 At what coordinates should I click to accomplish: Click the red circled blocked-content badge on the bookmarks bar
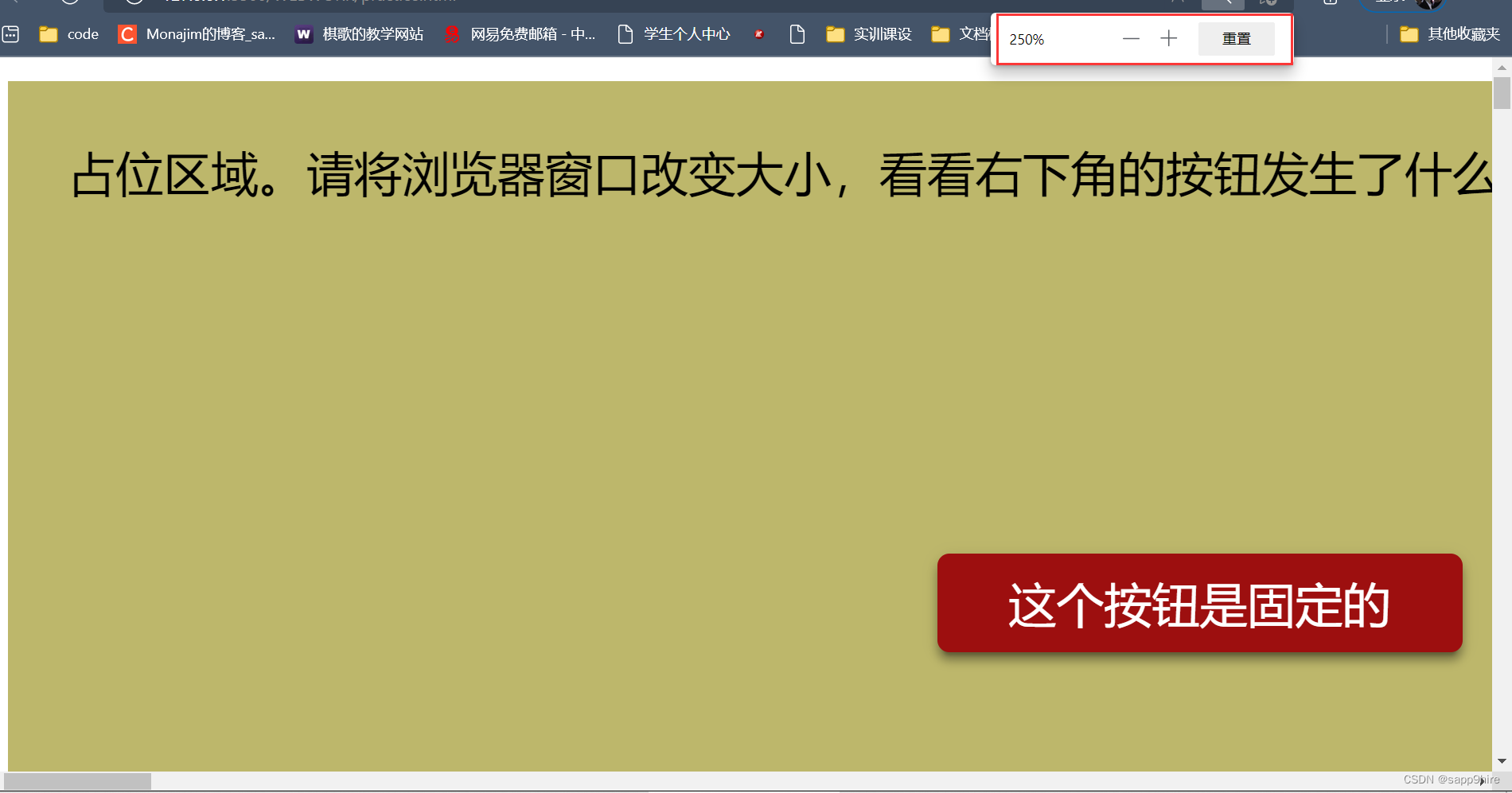coord(759,34)
